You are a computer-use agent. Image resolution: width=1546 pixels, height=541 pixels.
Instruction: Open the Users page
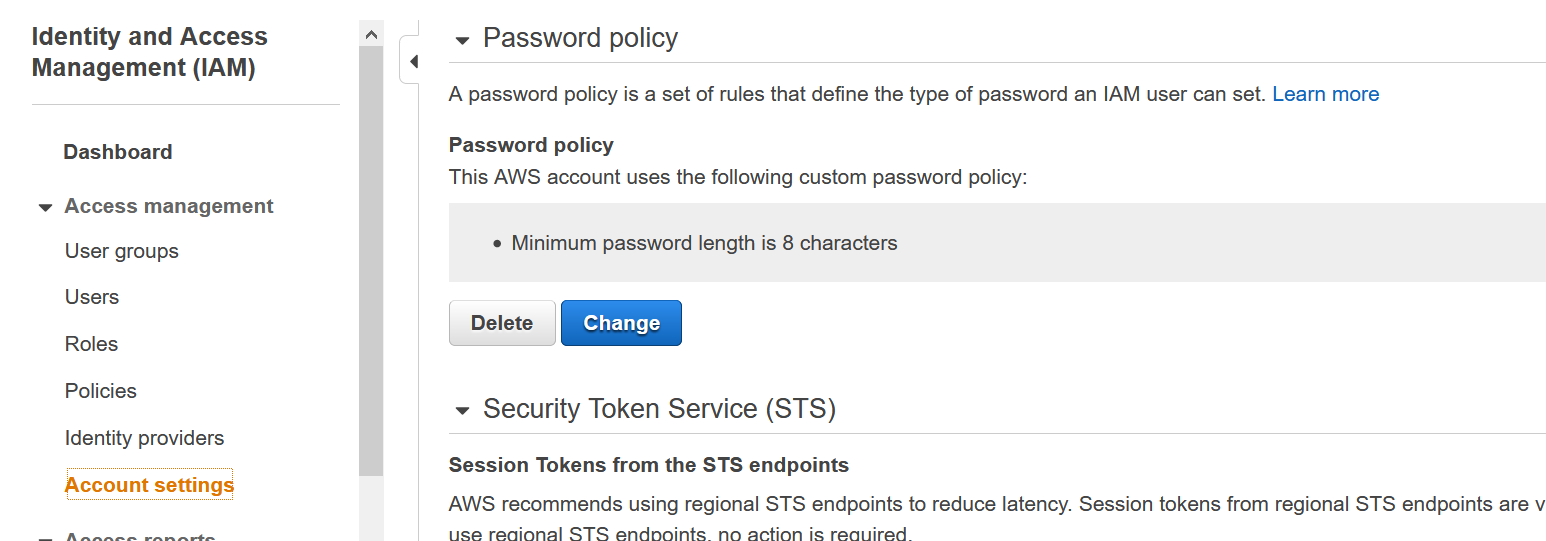pyautogui.click(x=92, y=297)
